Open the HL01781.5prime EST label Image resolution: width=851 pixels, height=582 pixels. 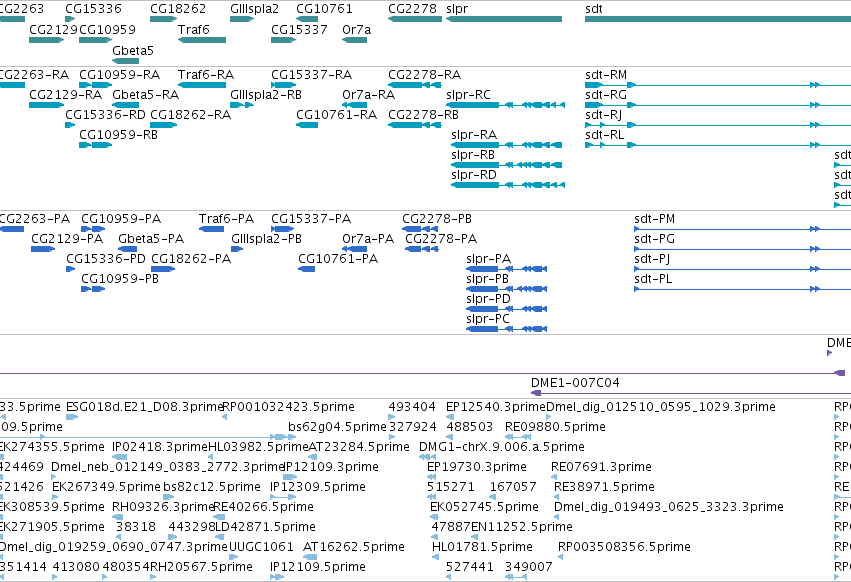[x=482, y=547]
